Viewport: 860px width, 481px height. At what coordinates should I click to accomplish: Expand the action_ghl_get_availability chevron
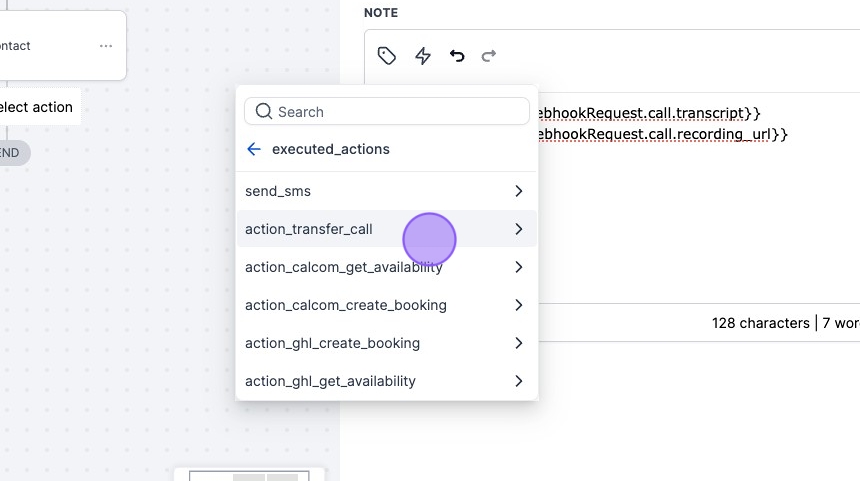coord(518,381)
